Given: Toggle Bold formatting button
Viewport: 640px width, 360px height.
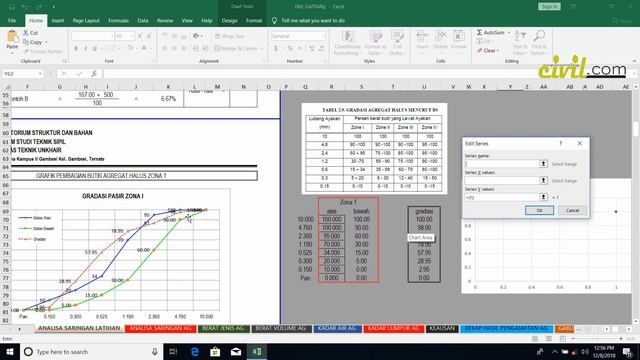Looking at the screenshot, I should click(76, 48).
